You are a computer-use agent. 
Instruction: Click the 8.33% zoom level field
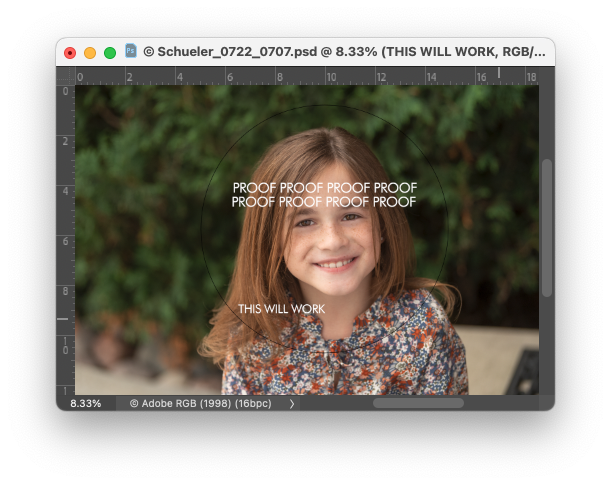point(86,403)
